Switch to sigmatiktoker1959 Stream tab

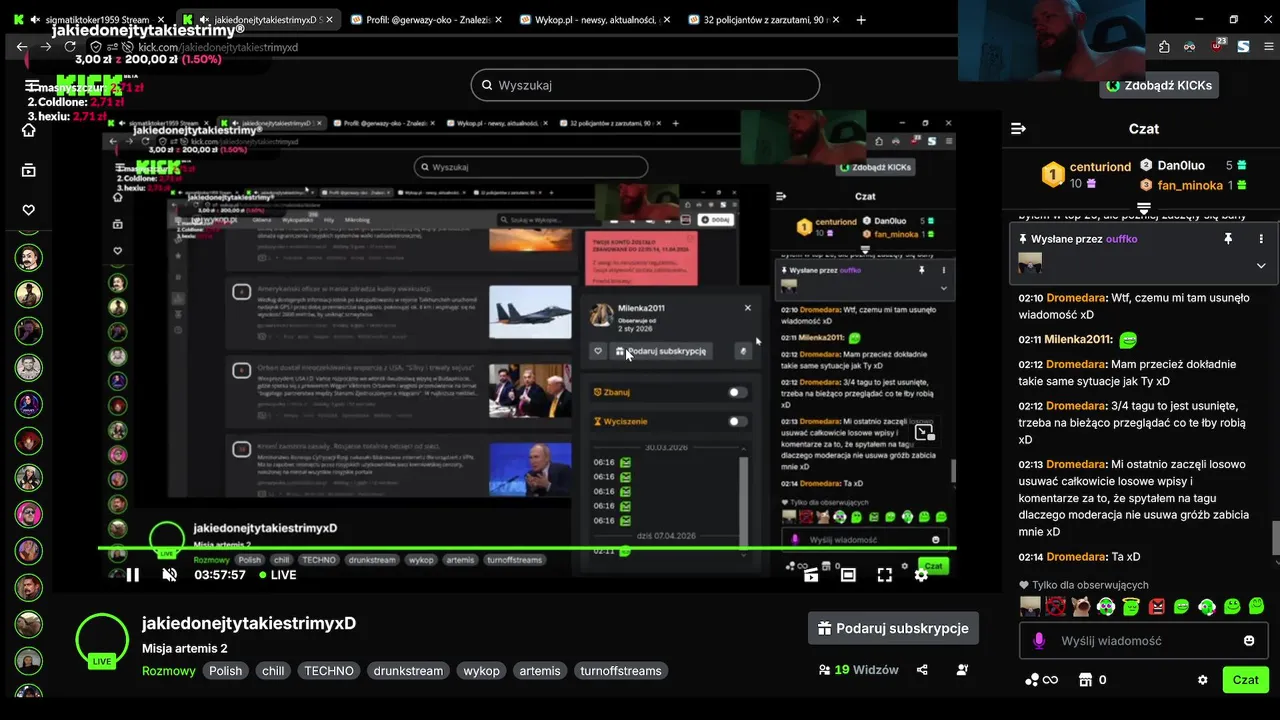click(90, 19)
